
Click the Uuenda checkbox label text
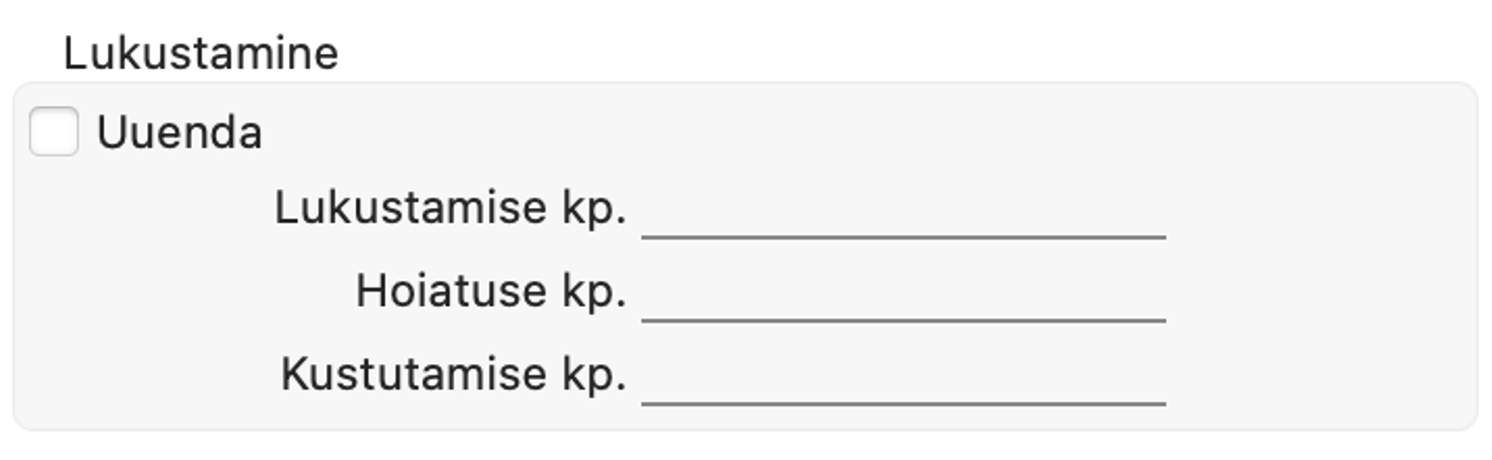[x=179, y=133]
